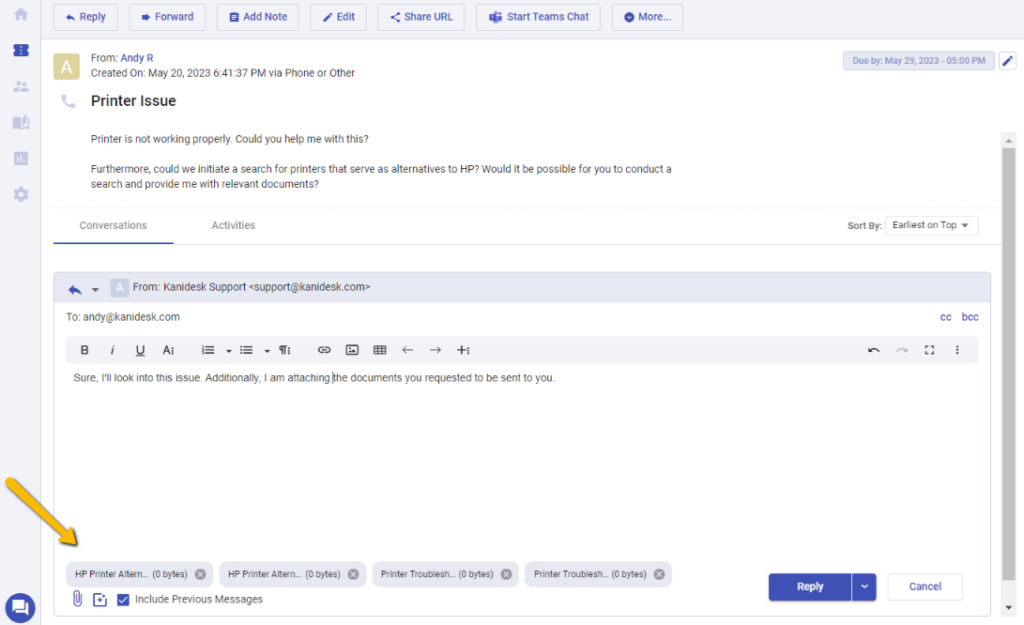Open the Contacts icon in sidebar
The height and width of the screenshot is (625, 1024).
tap(21, 86)
